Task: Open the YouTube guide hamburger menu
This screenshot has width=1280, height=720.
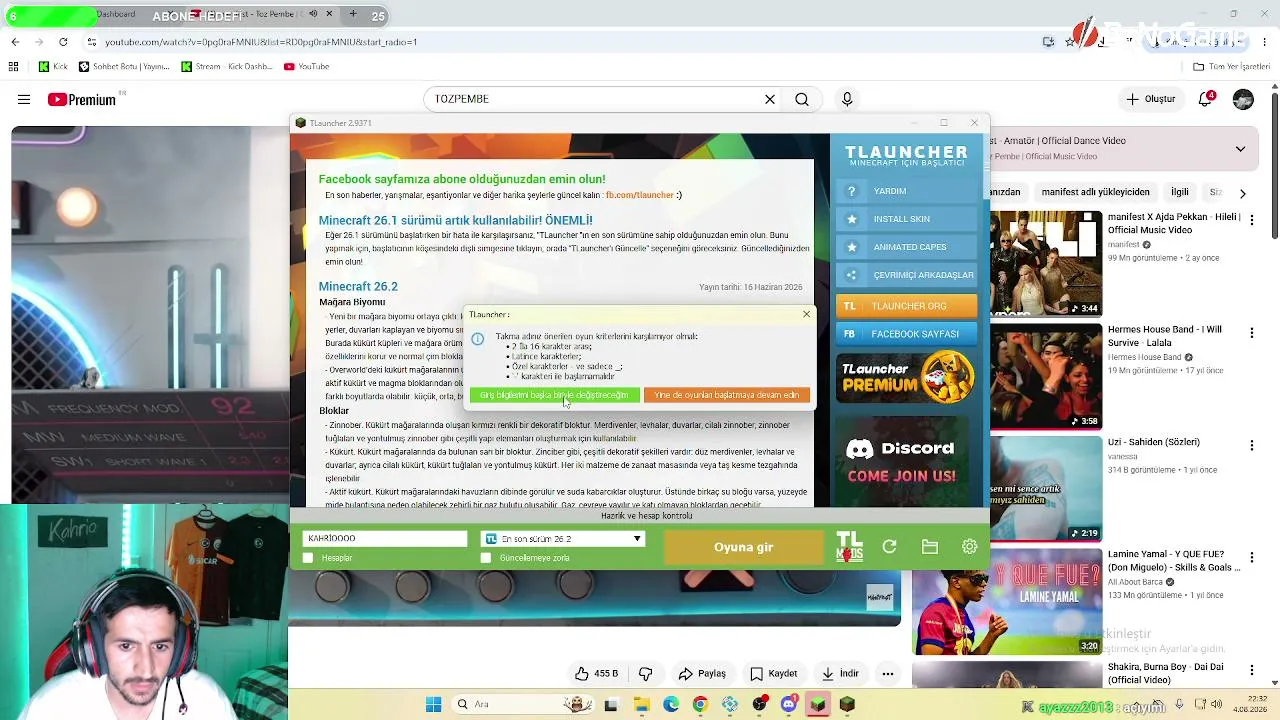Action: pos(24,99)
